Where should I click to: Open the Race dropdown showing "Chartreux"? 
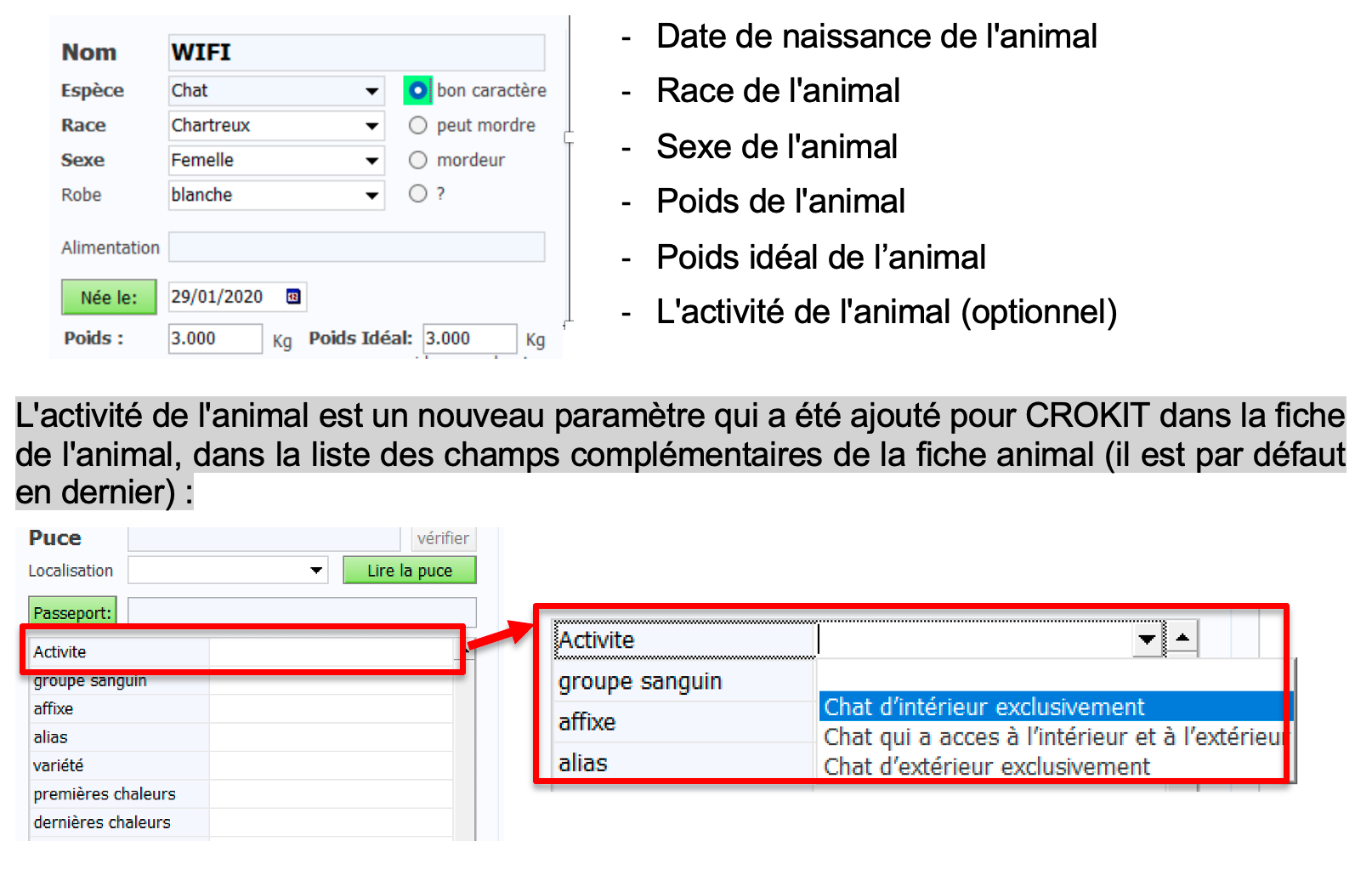(372, 126)
